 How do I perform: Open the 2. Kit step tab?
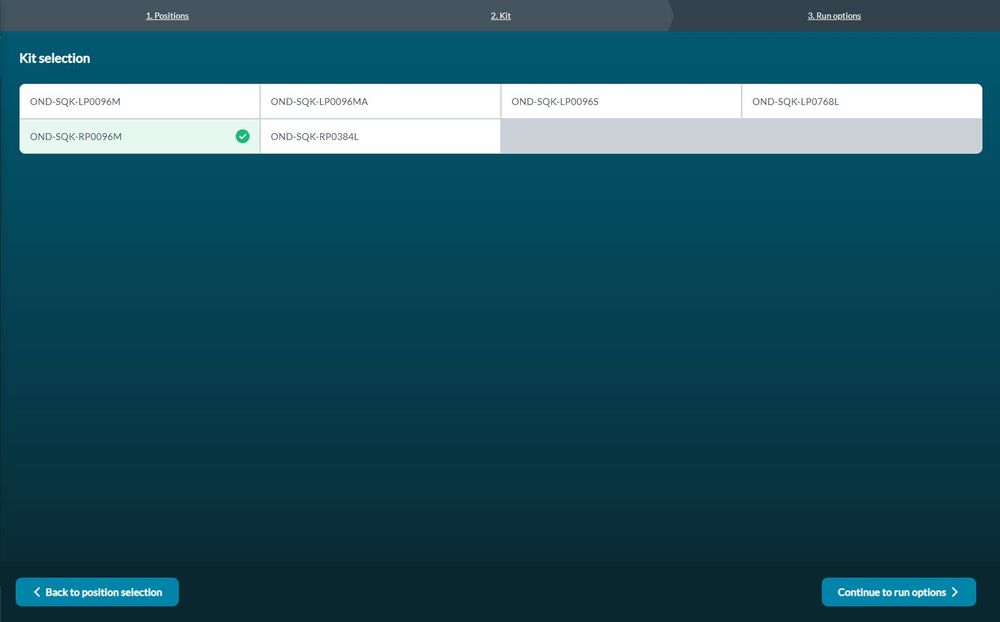coord(501,15)
